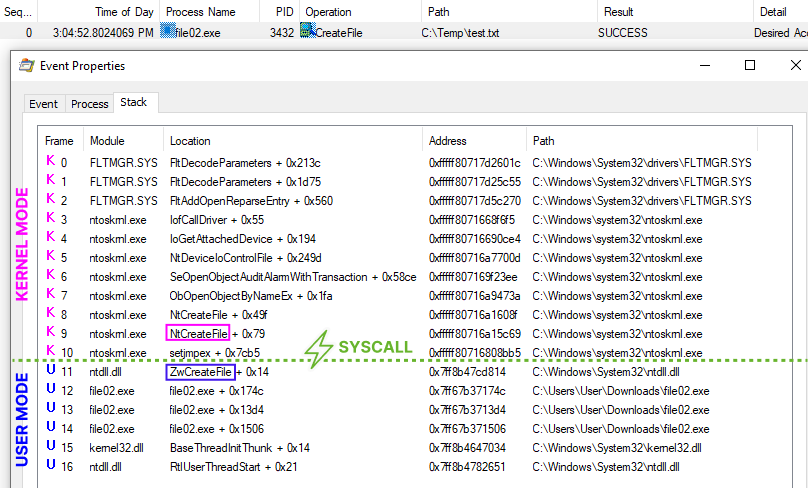Minimize the Event Properties window

pyautogui.click(x=705, y=65)
